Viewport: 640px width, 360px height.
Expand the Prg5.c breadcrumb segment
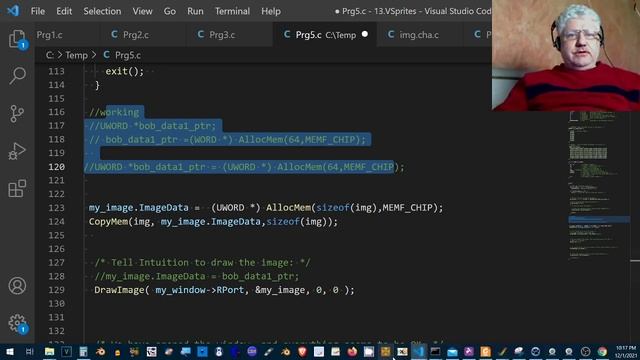[x=128, y=55]
